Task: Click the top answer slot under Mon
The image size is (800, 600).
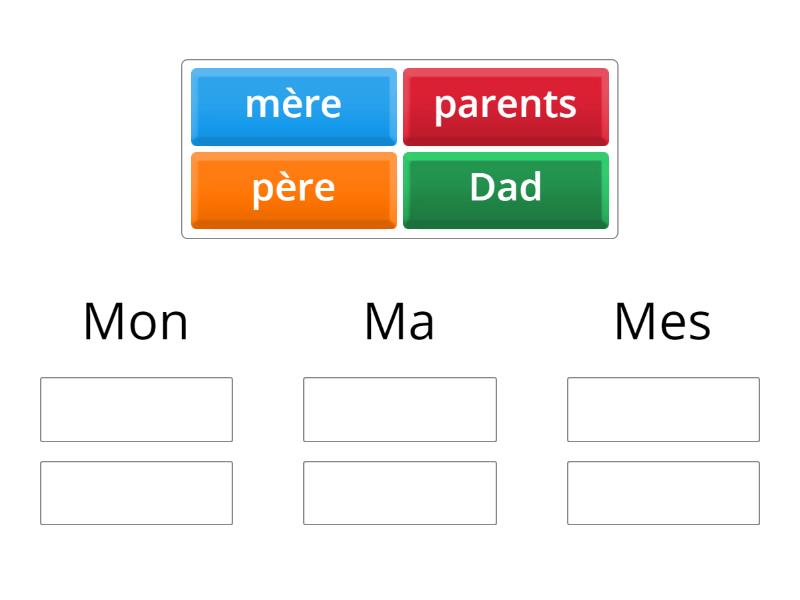Action: tap(137, 409)
